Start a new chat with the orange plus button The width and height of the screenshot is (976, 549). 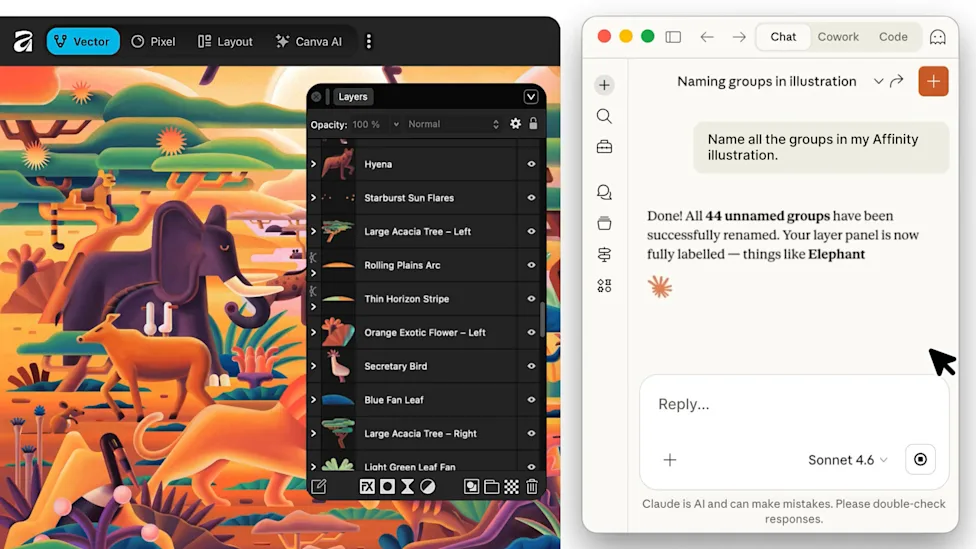933,82
